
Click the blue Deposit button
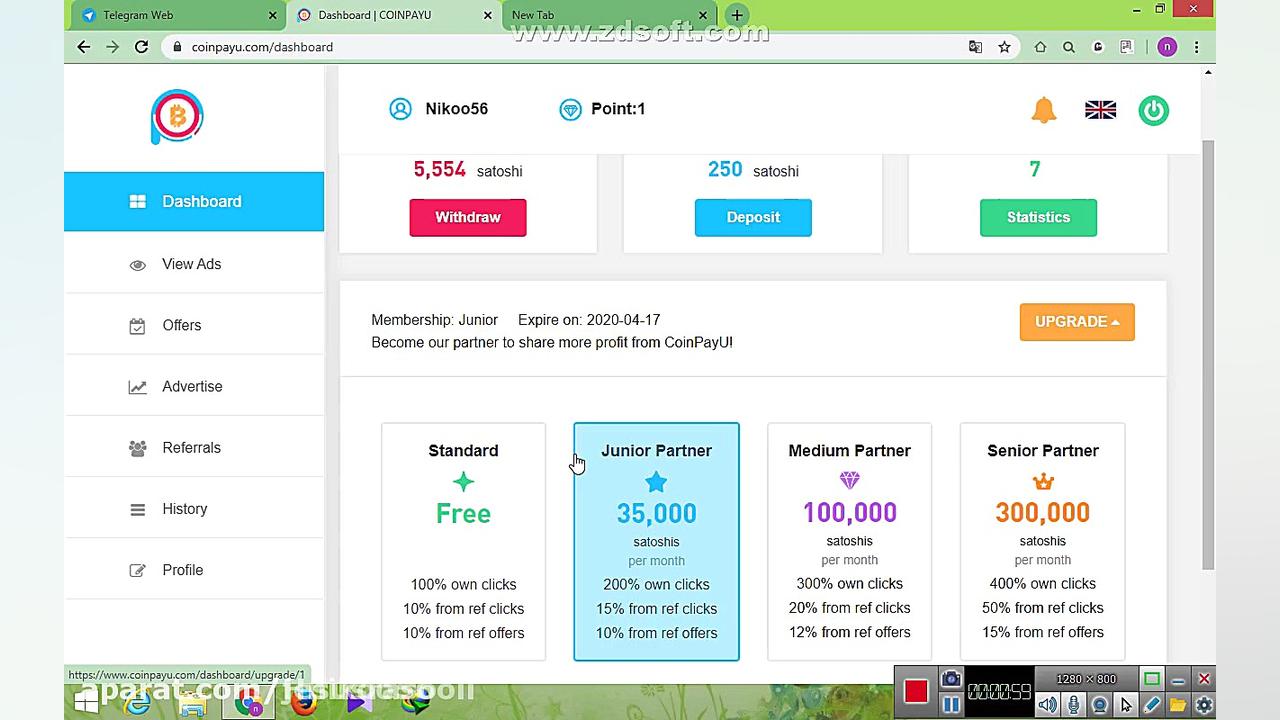[x=753, y=217]
